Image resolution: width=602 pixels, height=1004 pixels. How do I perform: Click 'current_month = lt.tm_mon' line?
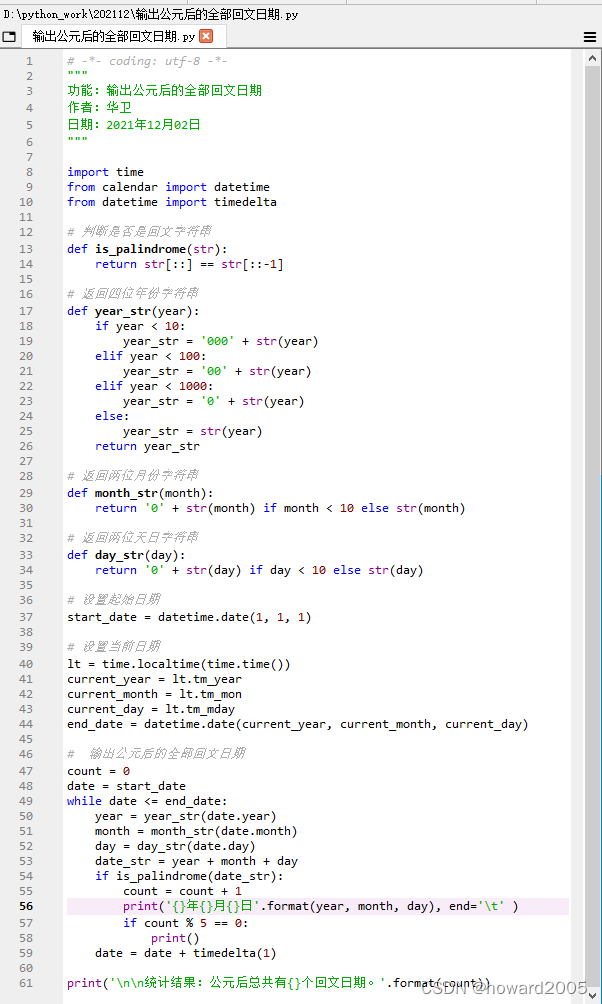(x=154, y=694)
